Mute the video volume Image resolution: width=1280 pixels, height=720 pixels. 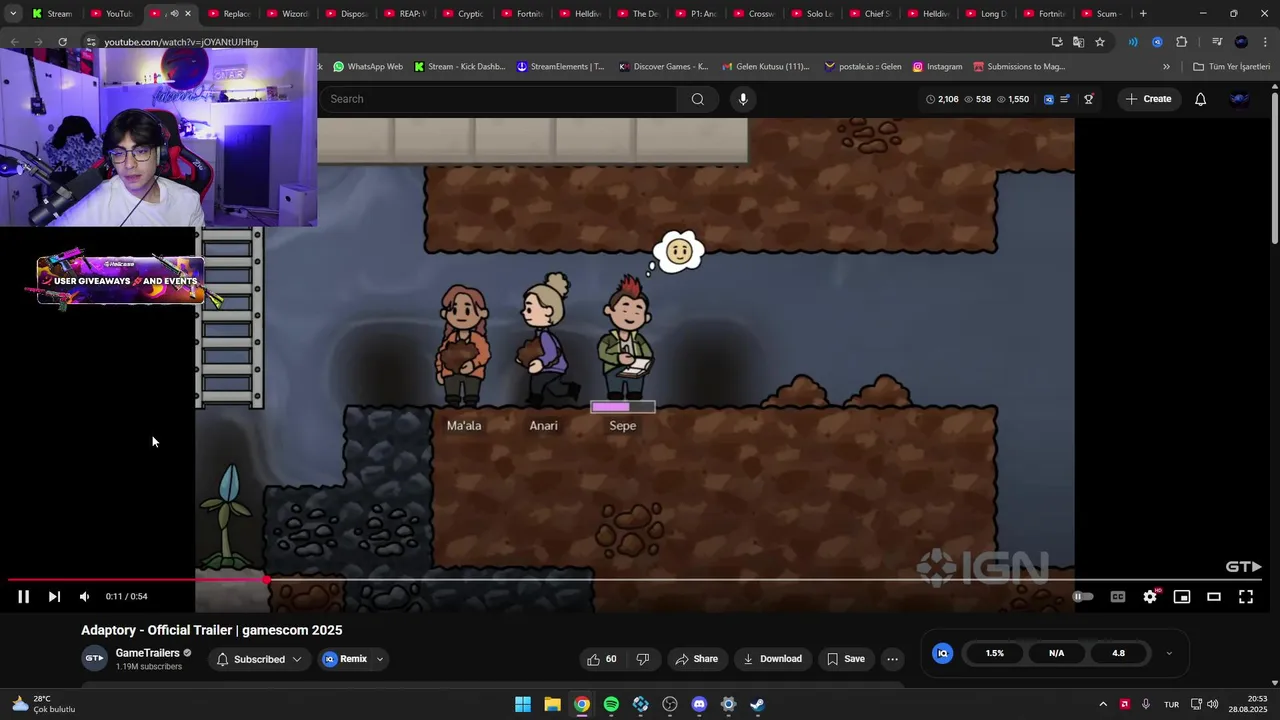(85, 597)
